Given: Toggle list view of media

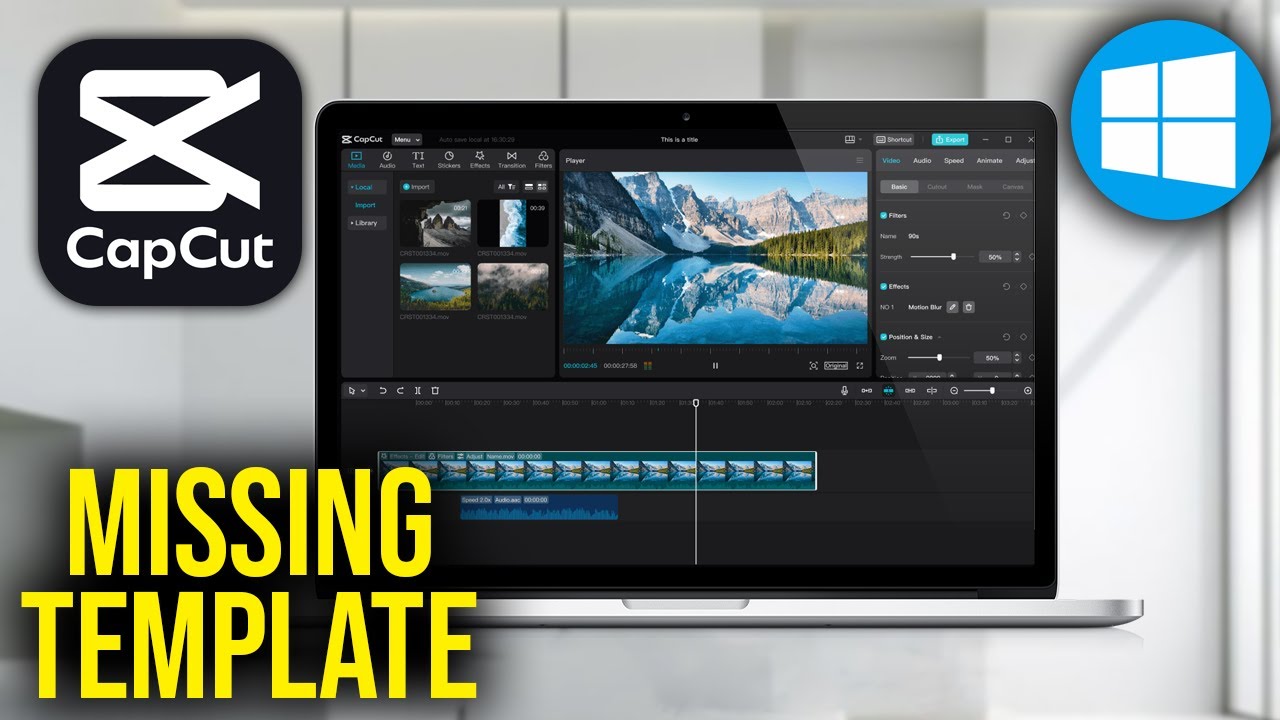Looking at the screenshot, I should point(528,186).
